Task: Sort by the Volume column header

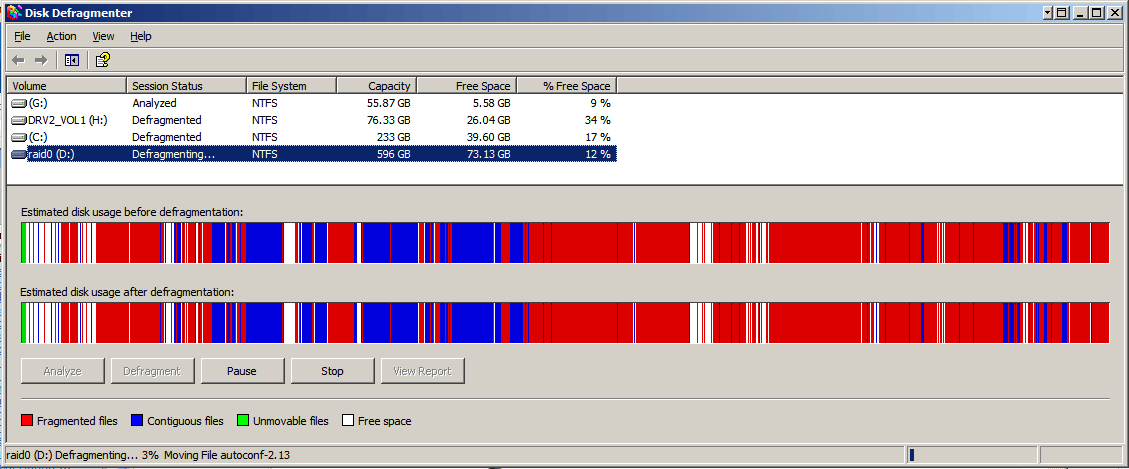Action: pos(66,86)
